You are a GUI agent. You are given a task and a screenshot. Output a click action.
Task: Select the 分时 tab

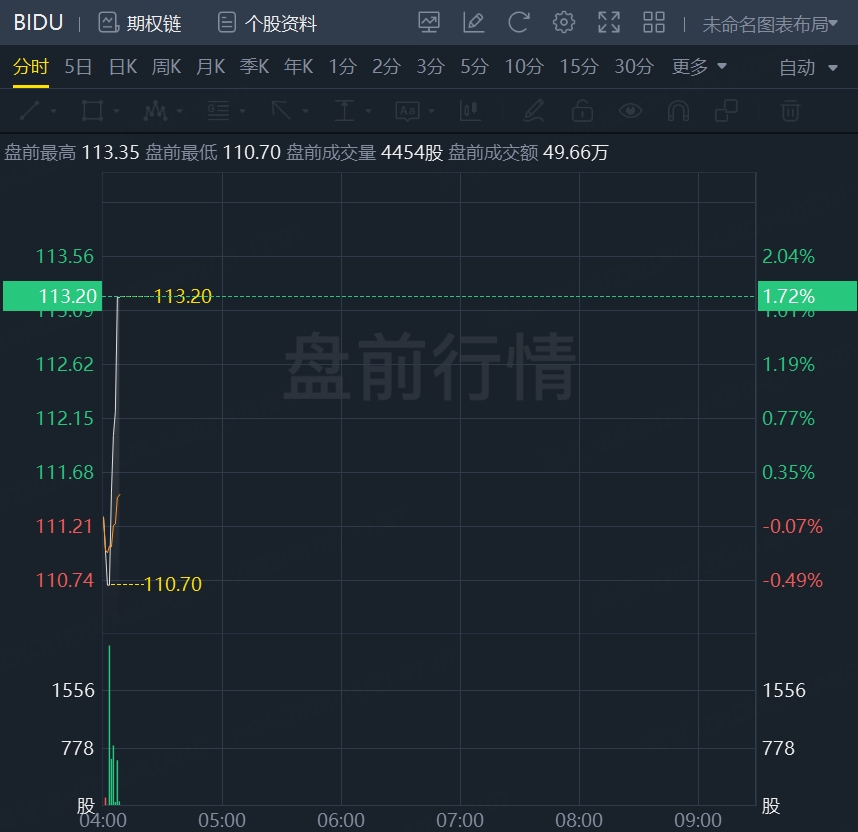click(31, 67)
